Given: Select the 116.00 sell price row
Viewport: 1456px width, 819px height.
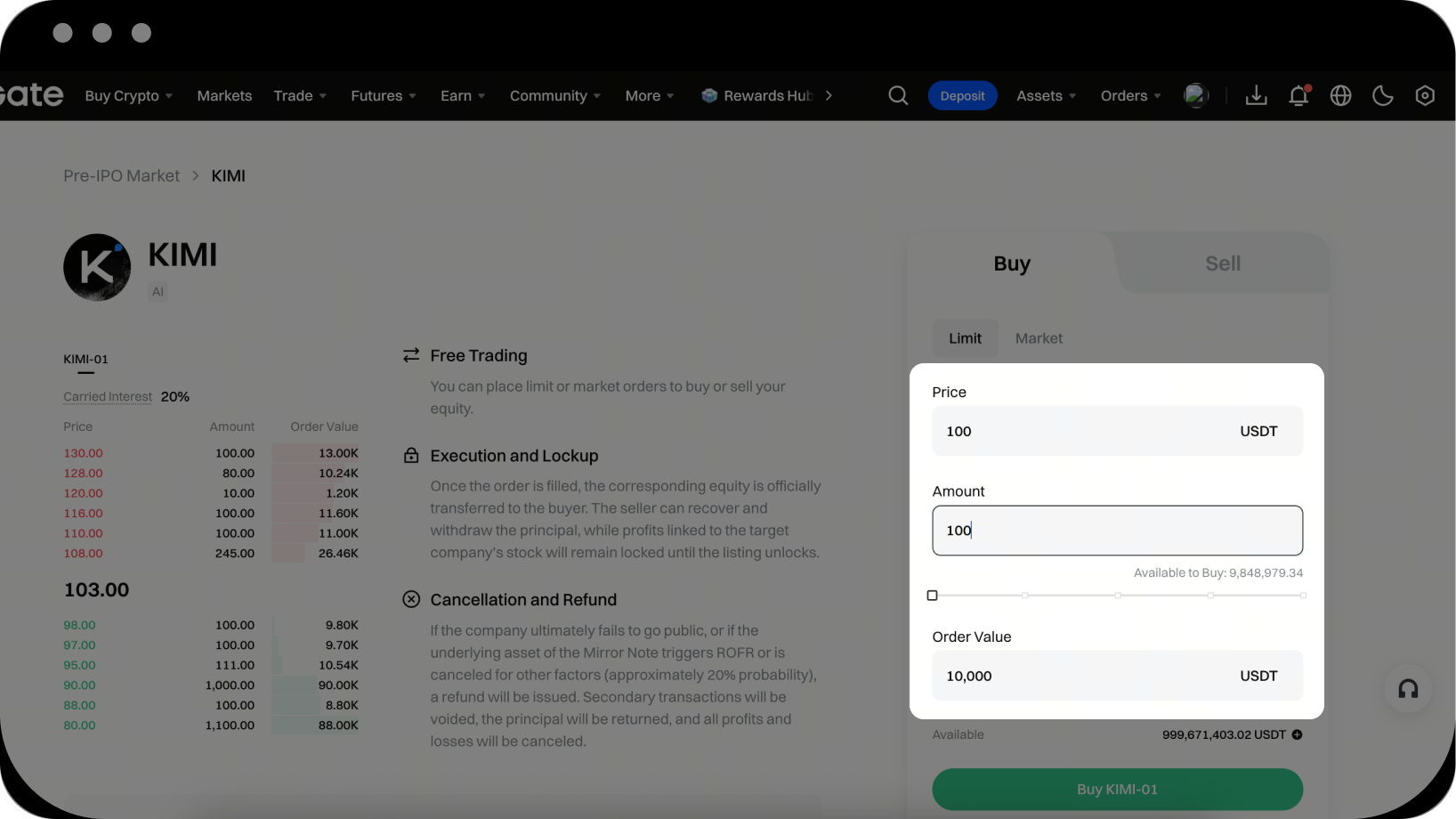Looking at the screenshot, I should pos(211,514).
